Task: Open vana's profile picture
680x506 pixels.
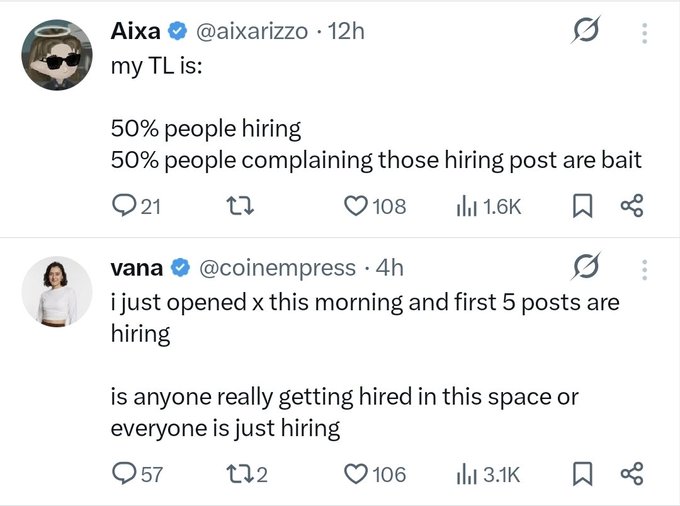Action: pyautogui.click(x=58, y=291)
